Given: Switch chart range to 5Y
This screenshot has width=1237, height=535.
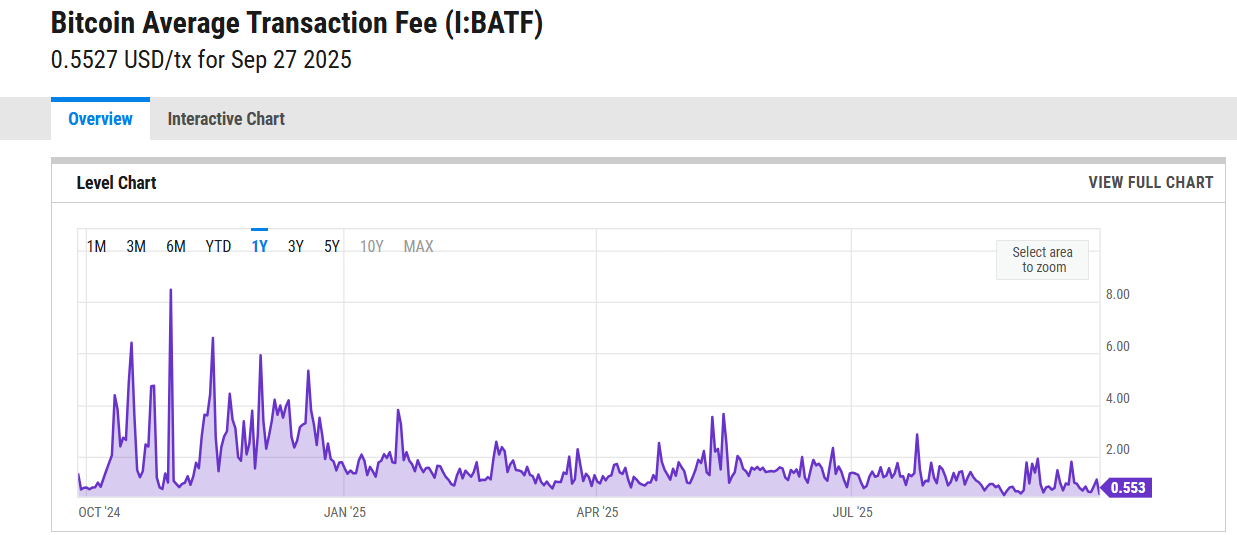Looking at the screenshot, I should coord(332,246).
